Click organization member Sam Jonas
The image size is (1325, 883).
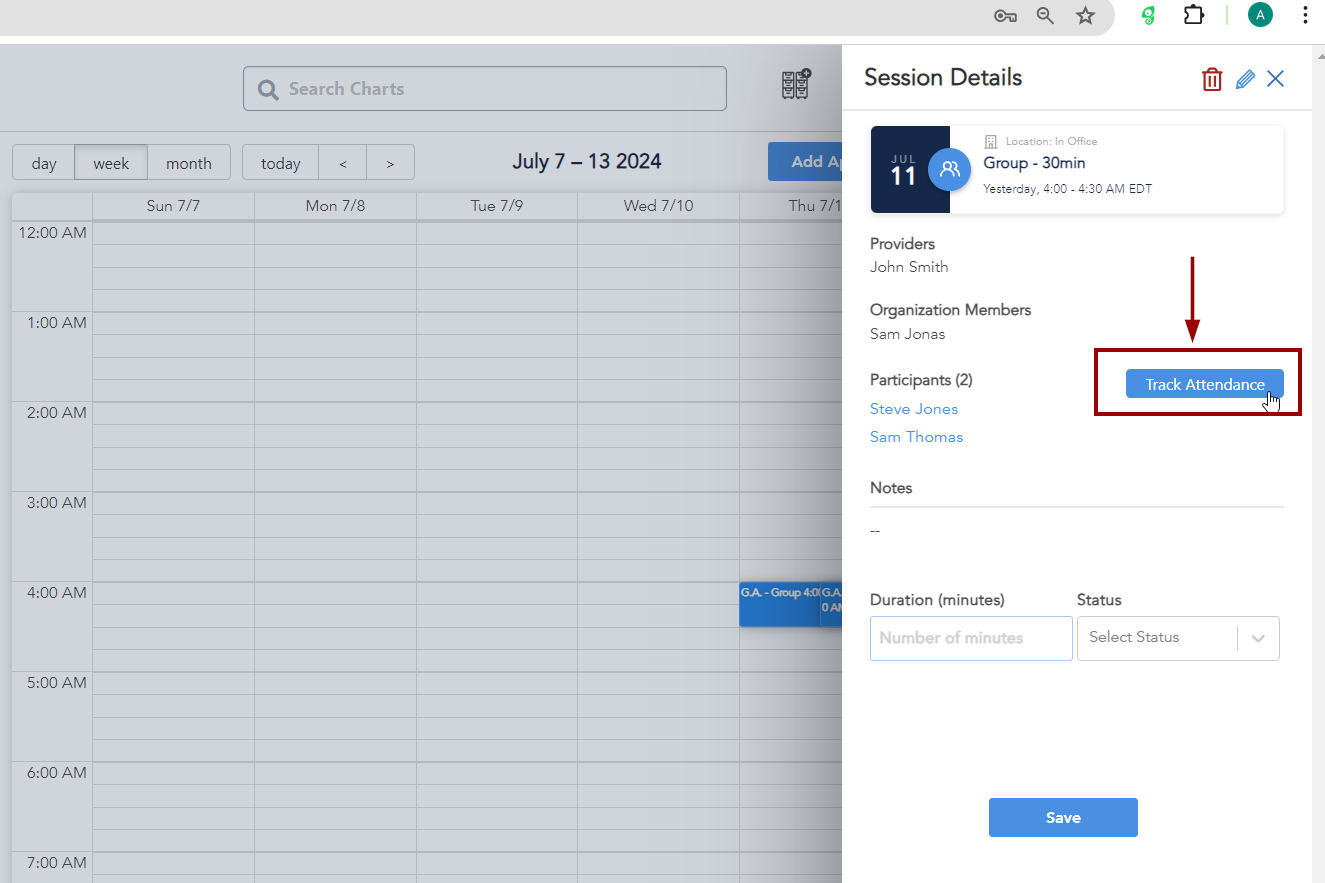pyautogui.click(x=907, y=334)
